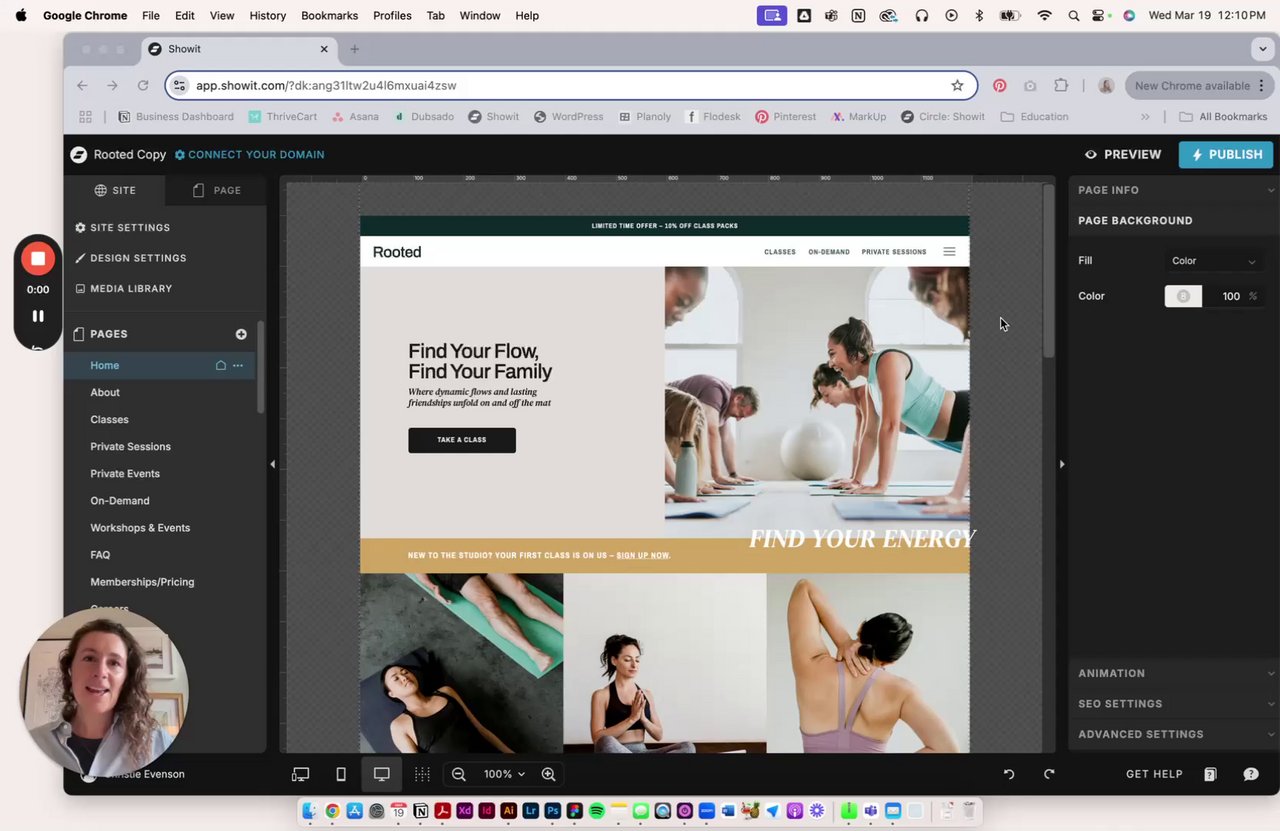Screen dimensions: 1280x831
Task: Open the Bookmarks menu in menu bar
Action: tap(329, 16)
